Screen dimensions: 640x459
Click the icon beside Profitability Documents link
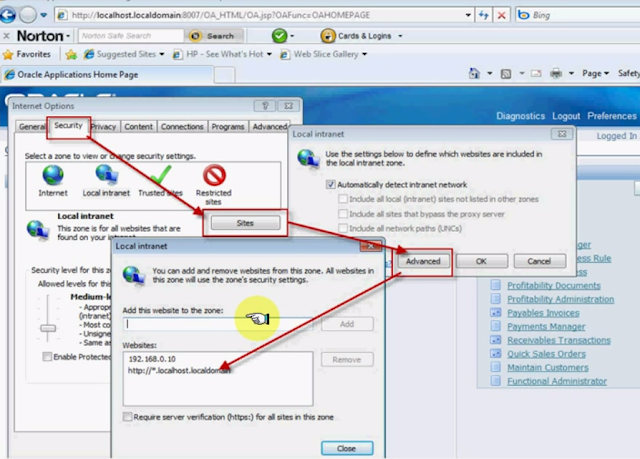496,285
